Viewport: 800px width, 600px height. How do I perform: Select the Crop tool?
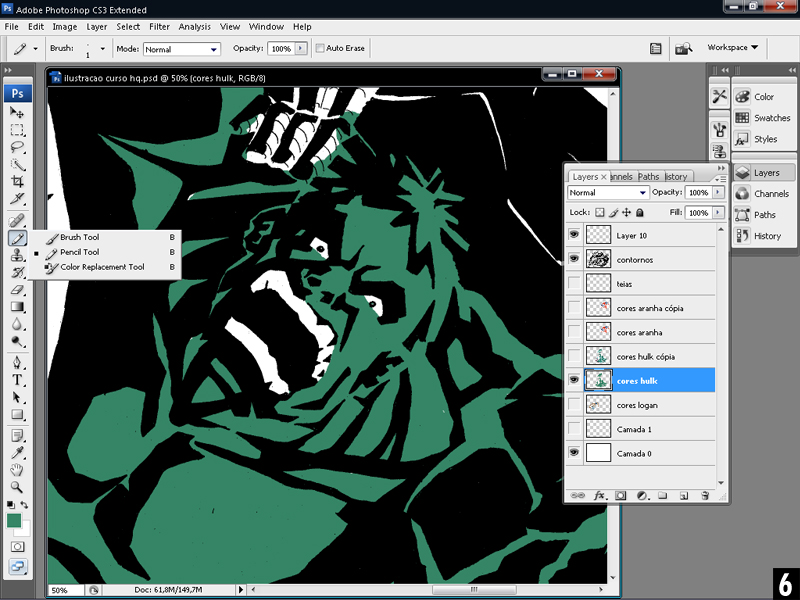click(x=18, y=181)
